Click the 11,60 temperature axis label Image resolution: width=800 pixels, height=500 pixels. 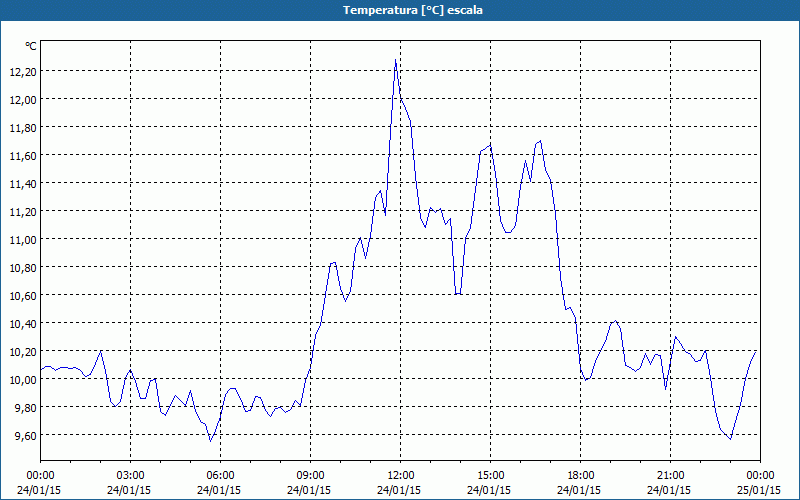pyautogui.click(x=23, y=156)
